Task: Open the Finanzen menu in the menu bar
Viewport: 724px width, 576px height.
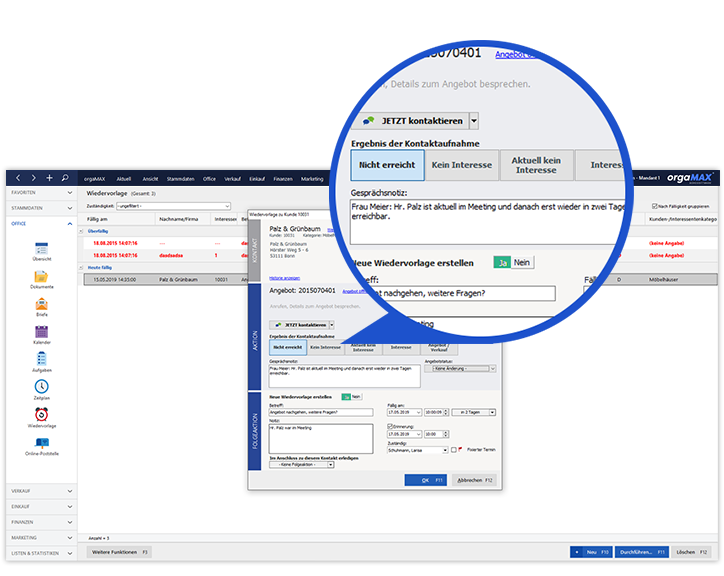Action: click(x=283, y=179)
